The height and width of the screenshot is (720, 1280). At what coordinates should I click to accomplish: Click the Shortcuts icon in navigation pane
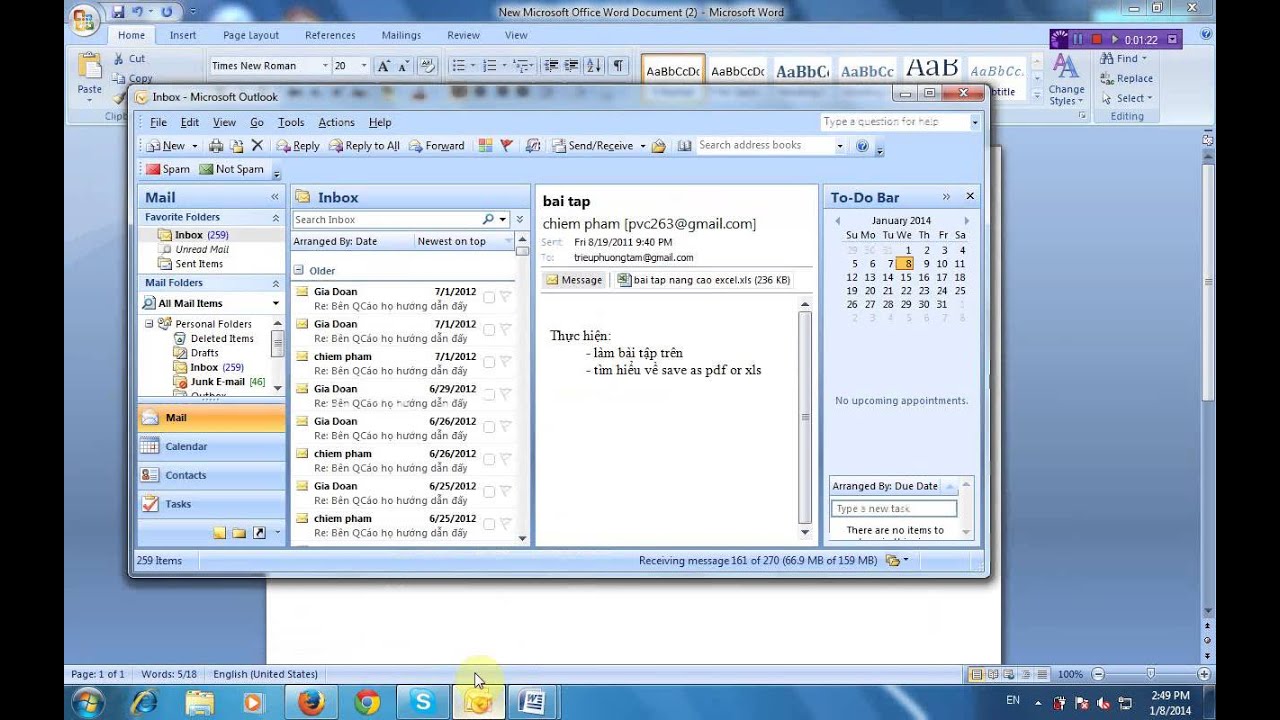(x=259, y=533)
